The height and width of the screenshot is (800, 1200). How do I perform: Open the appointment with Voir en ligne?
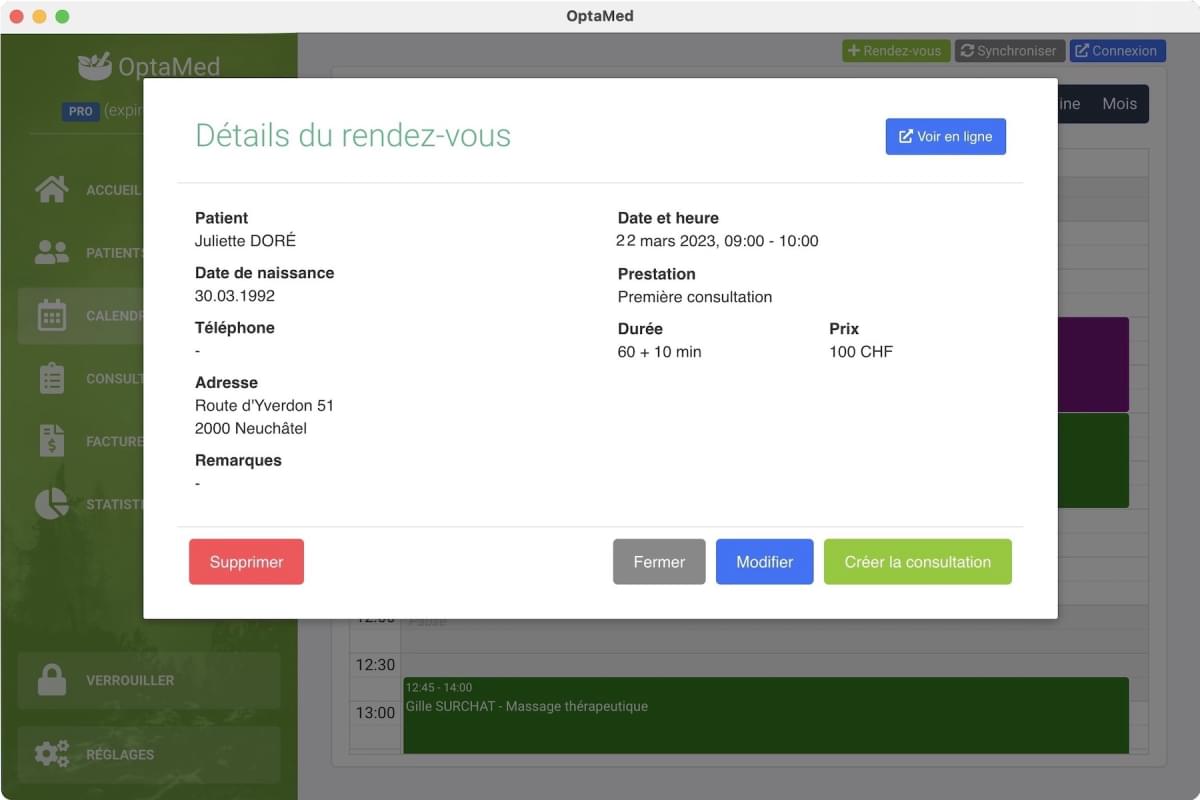point(945,136)
